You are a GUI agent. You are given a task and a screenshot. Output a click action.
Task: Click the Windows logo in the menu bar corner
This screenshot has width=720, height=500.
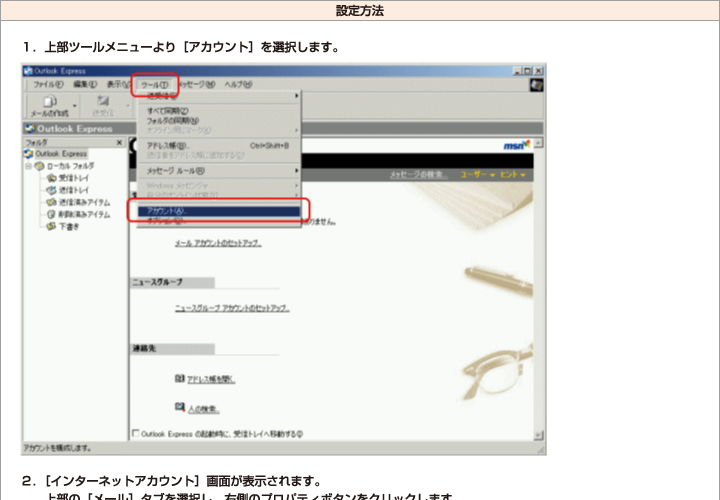click(536, 84)
